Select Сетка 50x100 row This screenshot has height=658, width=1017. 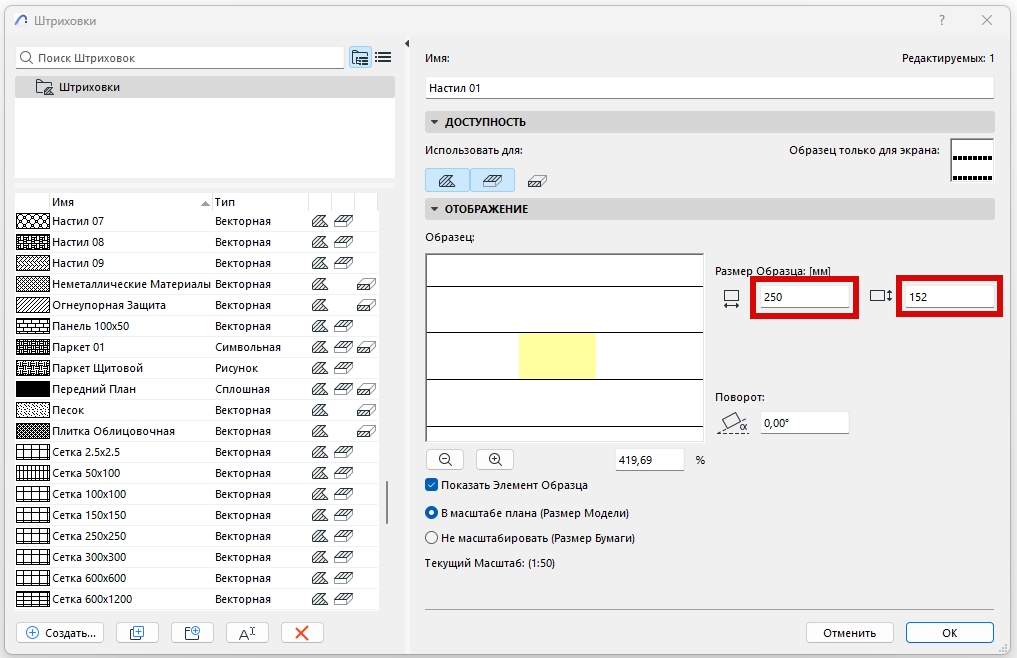point(197,472)
